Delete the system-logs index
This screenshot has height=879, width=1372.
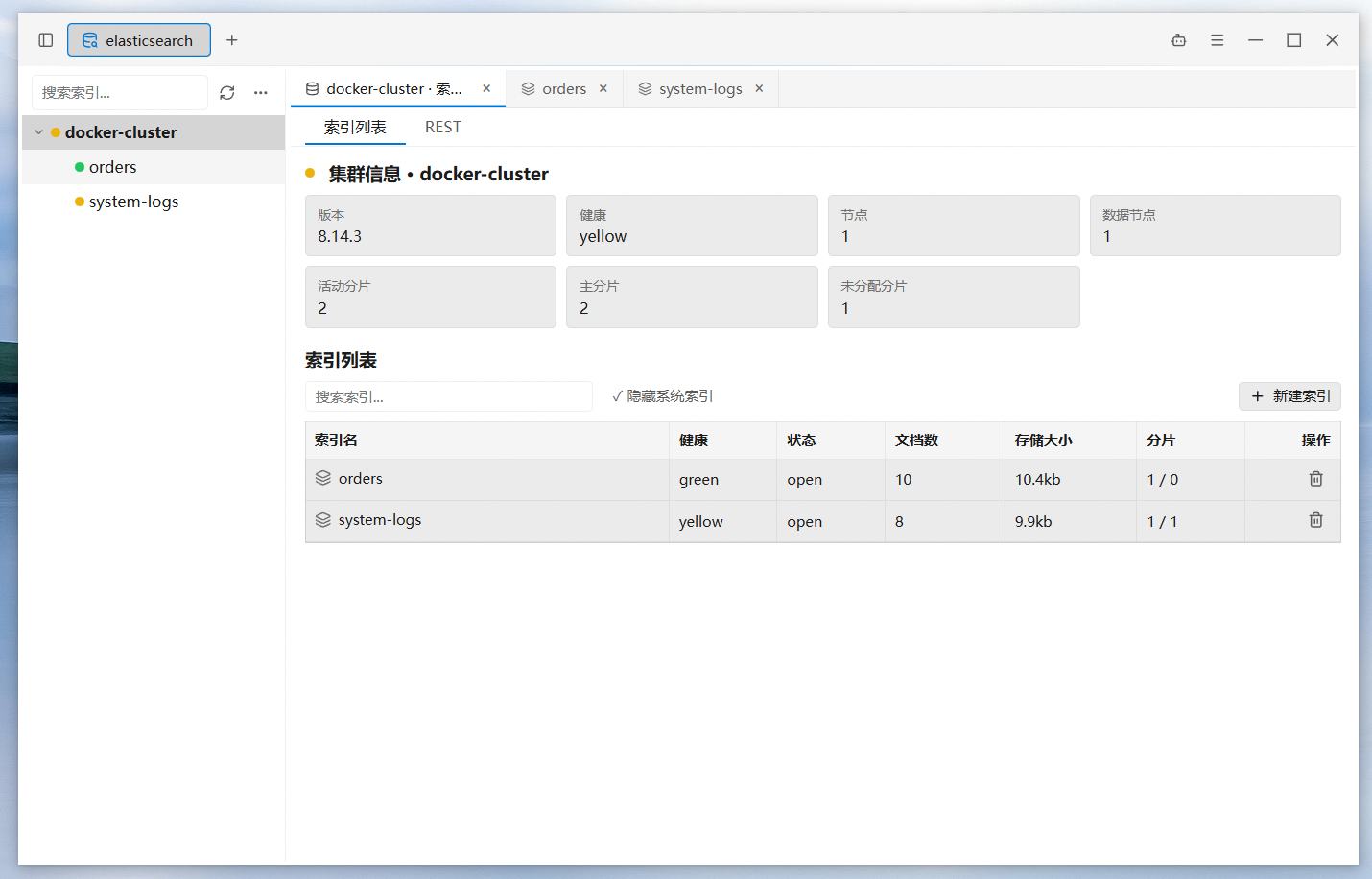pos(1316,519)
